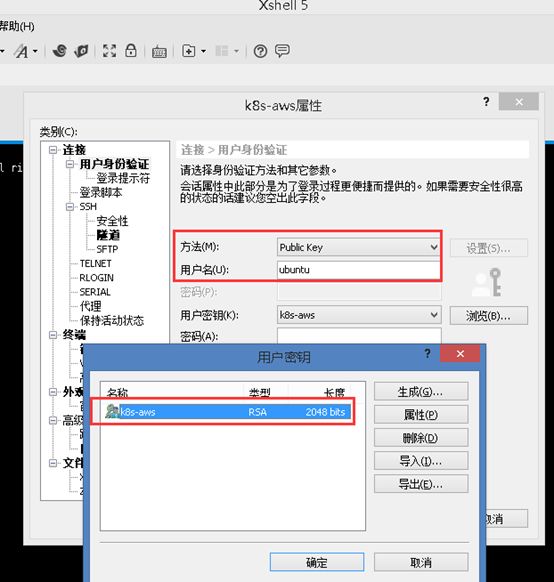Collapse the 连接 tree node
Screen dimensions: 554x582
pyautogui.click(x=53, y=150)
